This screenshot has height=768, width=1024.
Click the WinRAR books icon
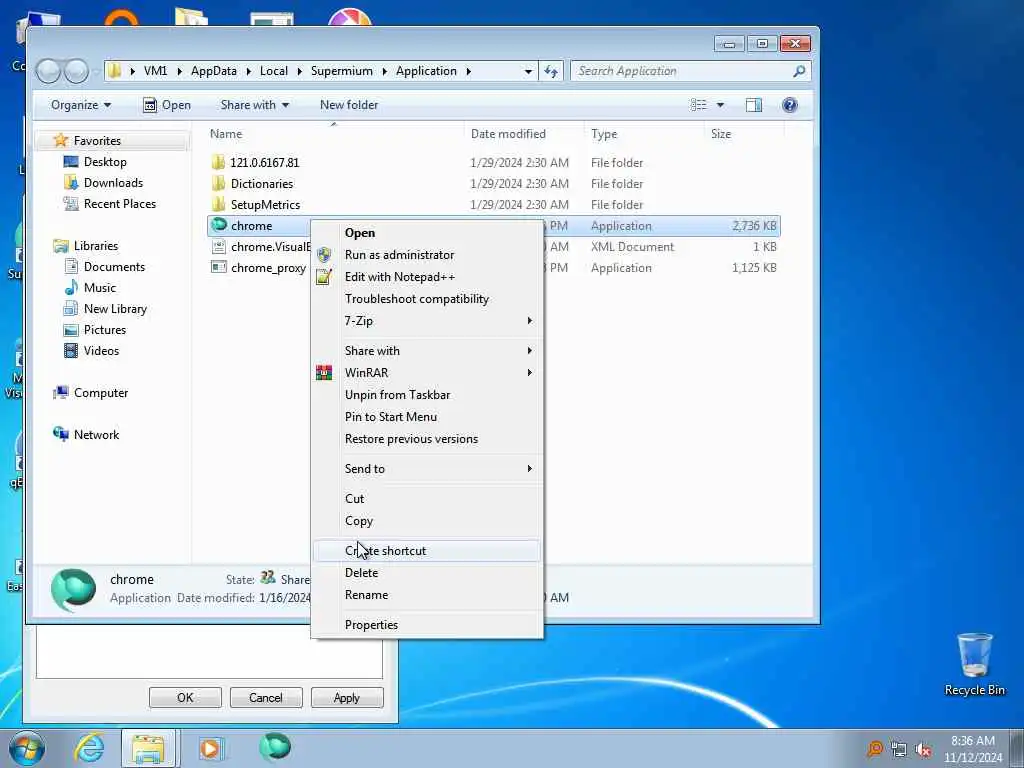tap(324, 373)
